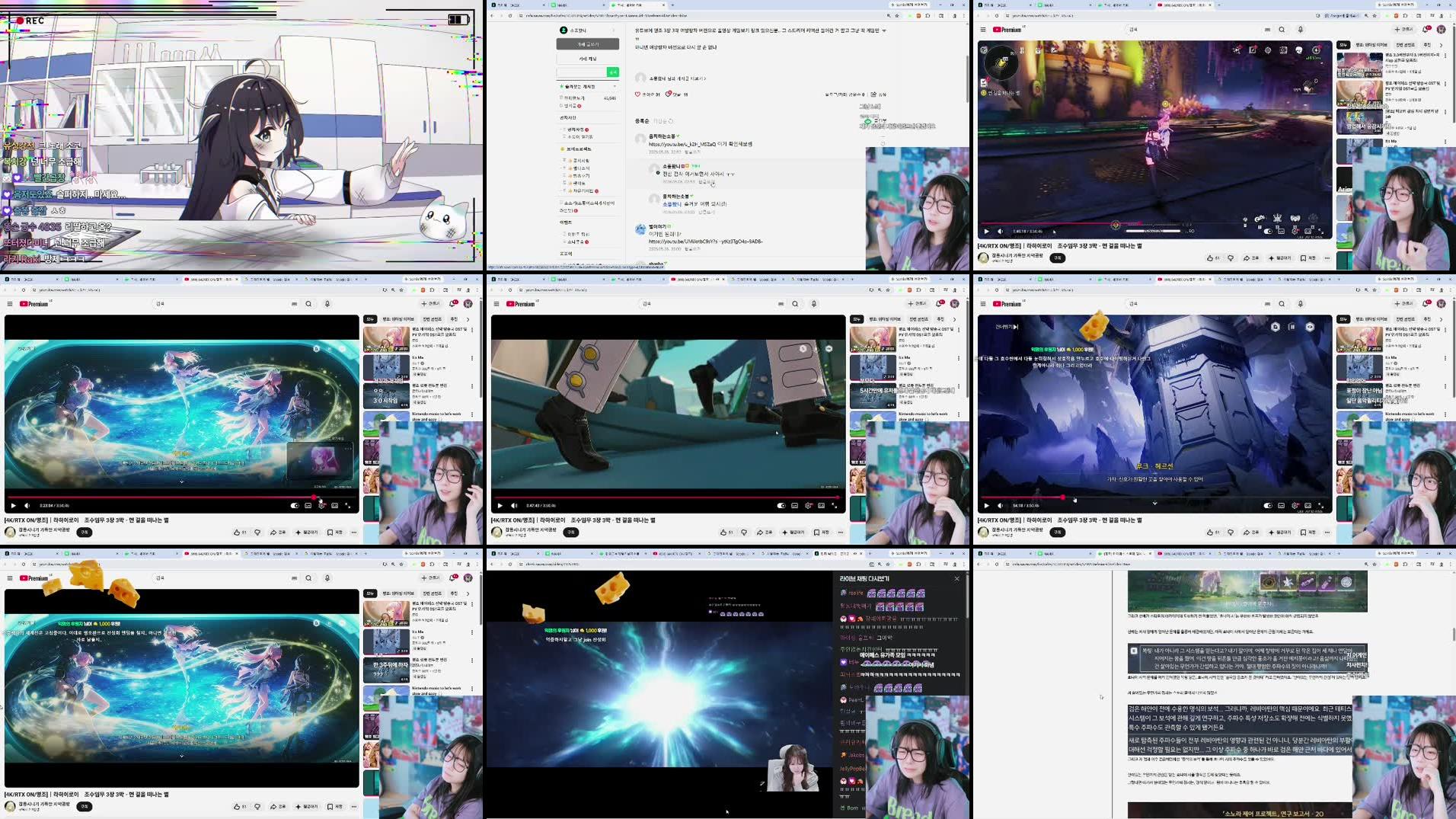Image resolution: width=1456 pixels, height=819 pixels.
Task: Save the video under night street game scene
Action: tap(1307, 258)
